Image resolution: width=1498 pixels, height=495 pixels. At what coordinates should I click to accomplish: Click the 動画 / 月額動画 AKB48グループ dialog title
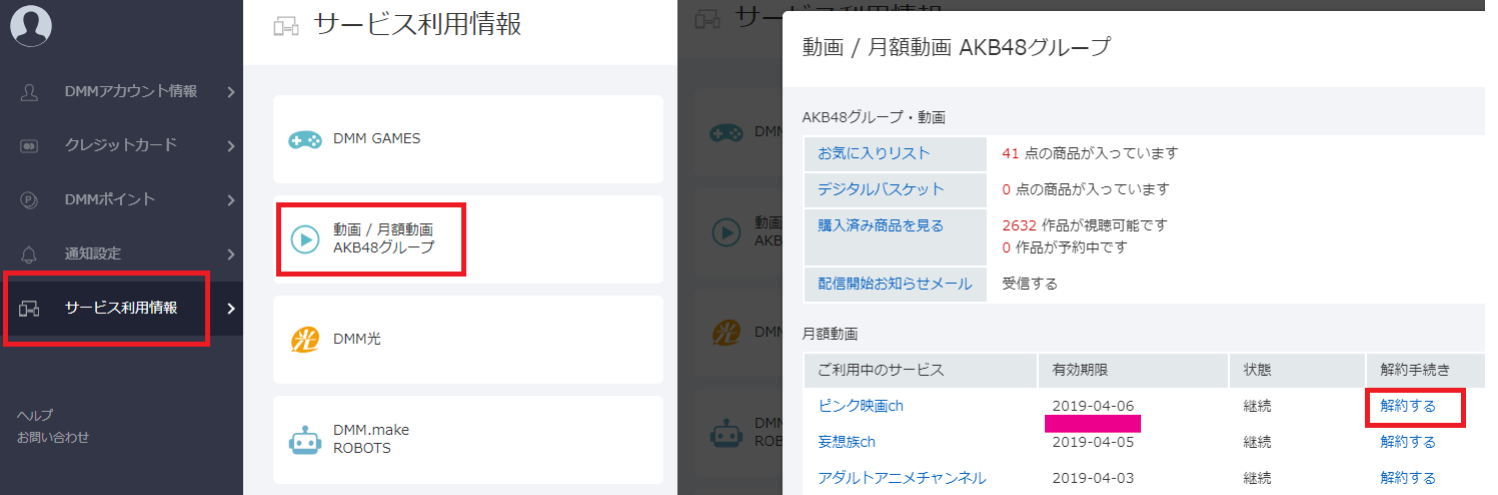[x=957, y=47]
